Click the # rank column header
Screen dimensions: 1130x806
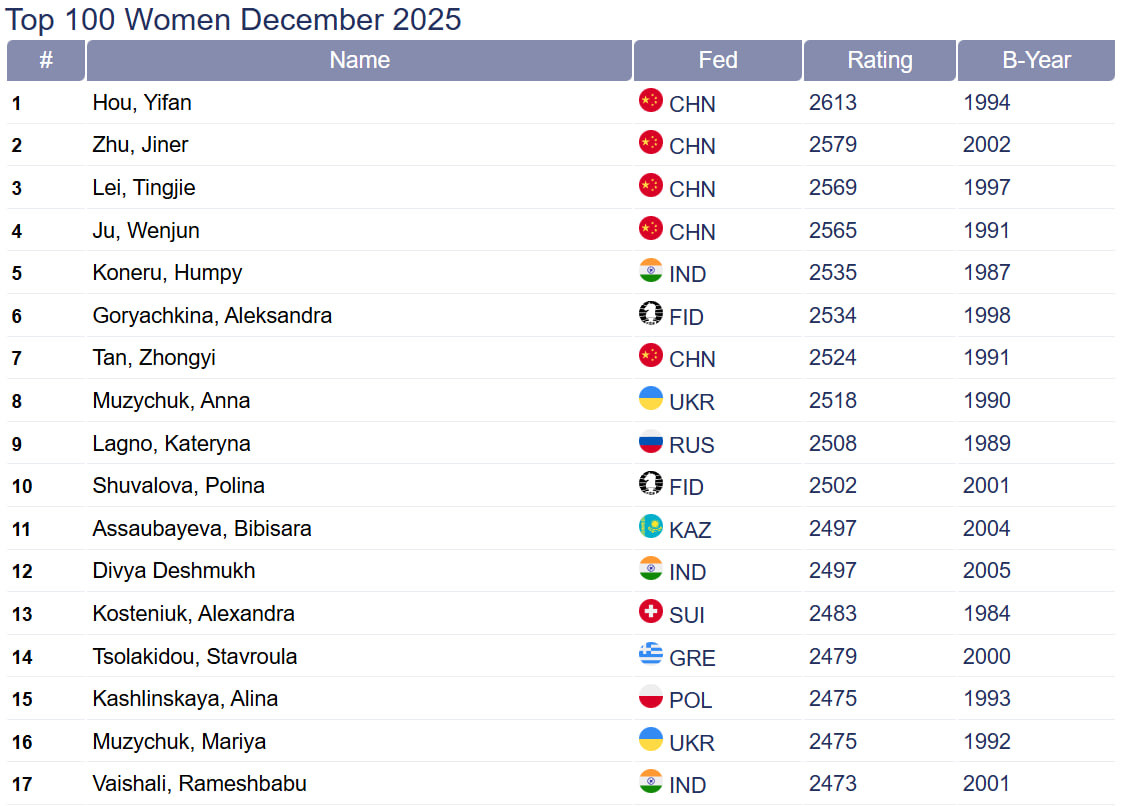pos(46,60)
